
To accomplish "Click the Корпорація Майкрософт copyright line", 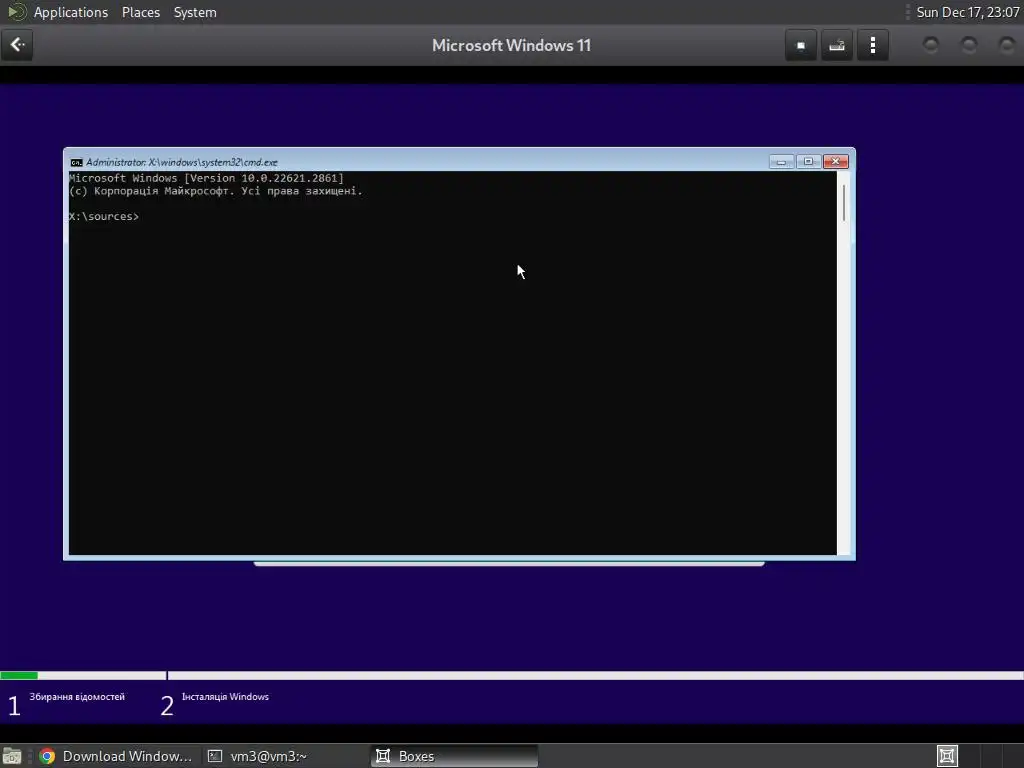I will point(216,191).
